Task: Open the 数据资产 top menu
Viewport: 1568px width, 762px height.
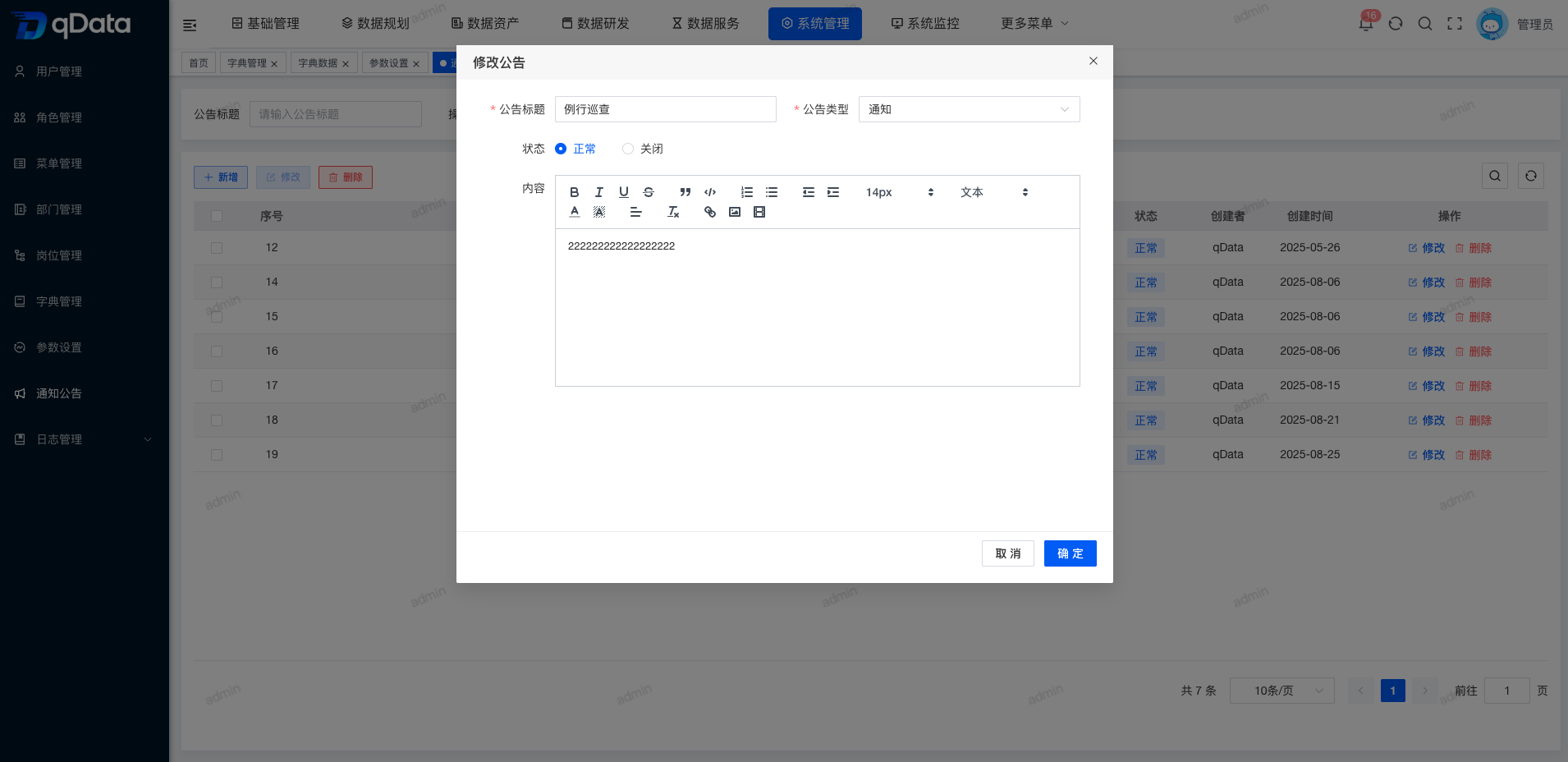Action: [x=485, y=24]
